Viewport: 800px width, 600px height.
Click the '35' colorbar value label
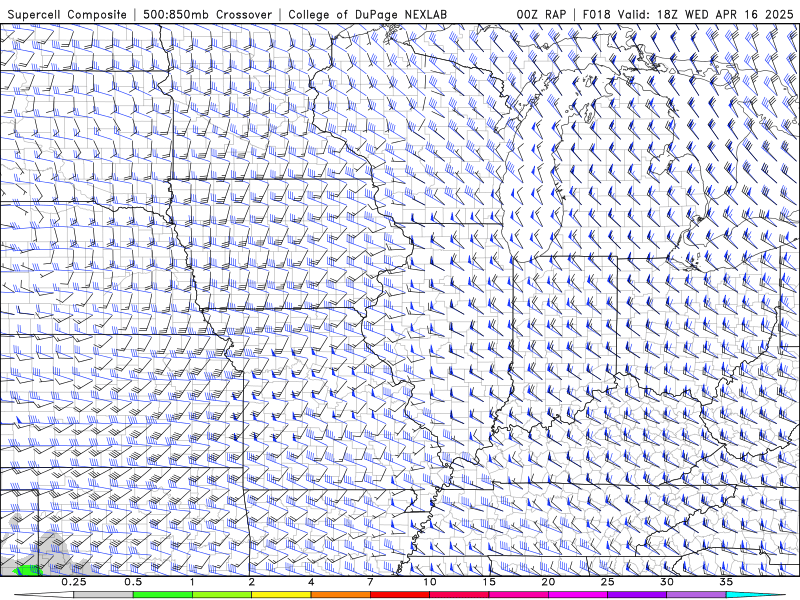[726, 582]
